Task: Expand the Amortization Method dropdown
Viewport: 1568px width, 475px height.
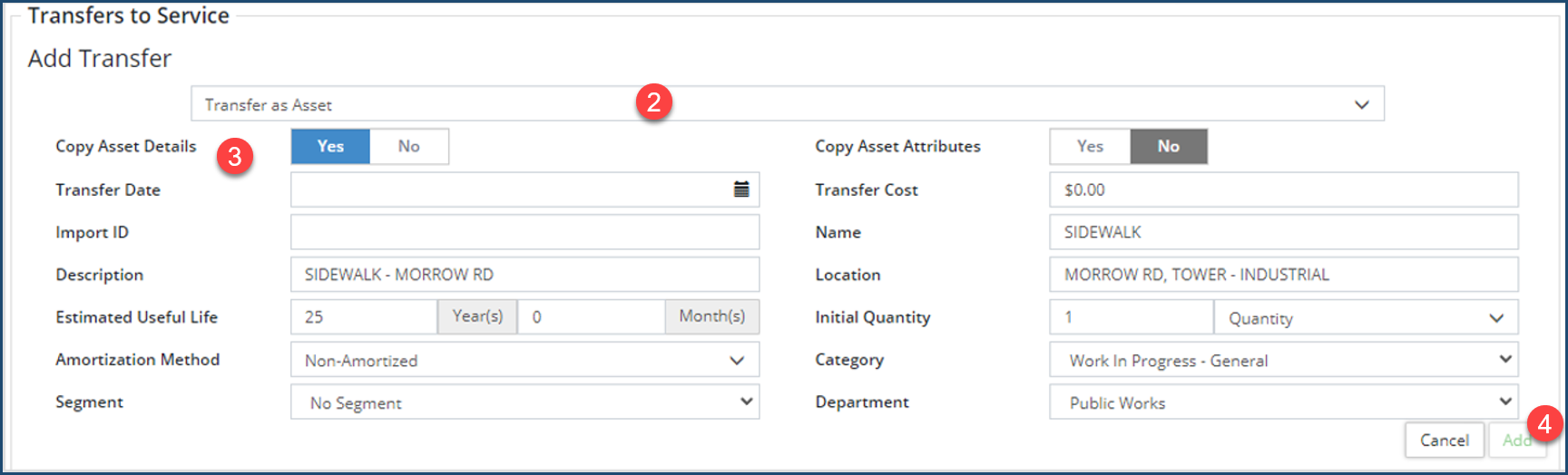Action: [x=524, y=360]
